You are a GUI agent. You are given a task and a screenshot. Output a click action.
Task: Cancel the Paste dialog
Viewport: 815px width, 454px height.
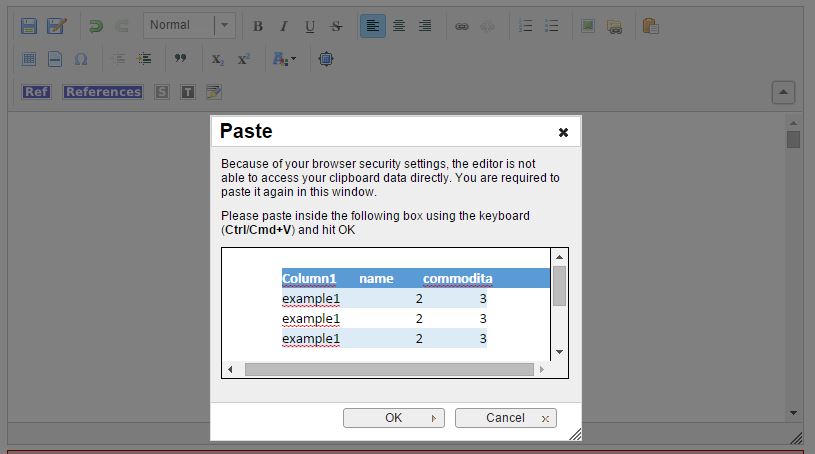click(x=505, y=418)
